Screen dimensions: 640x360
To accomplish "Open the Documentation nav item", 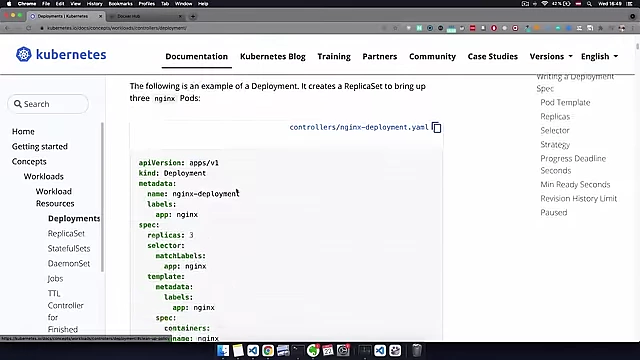I will pyautogui.click(x=196, y=56).
